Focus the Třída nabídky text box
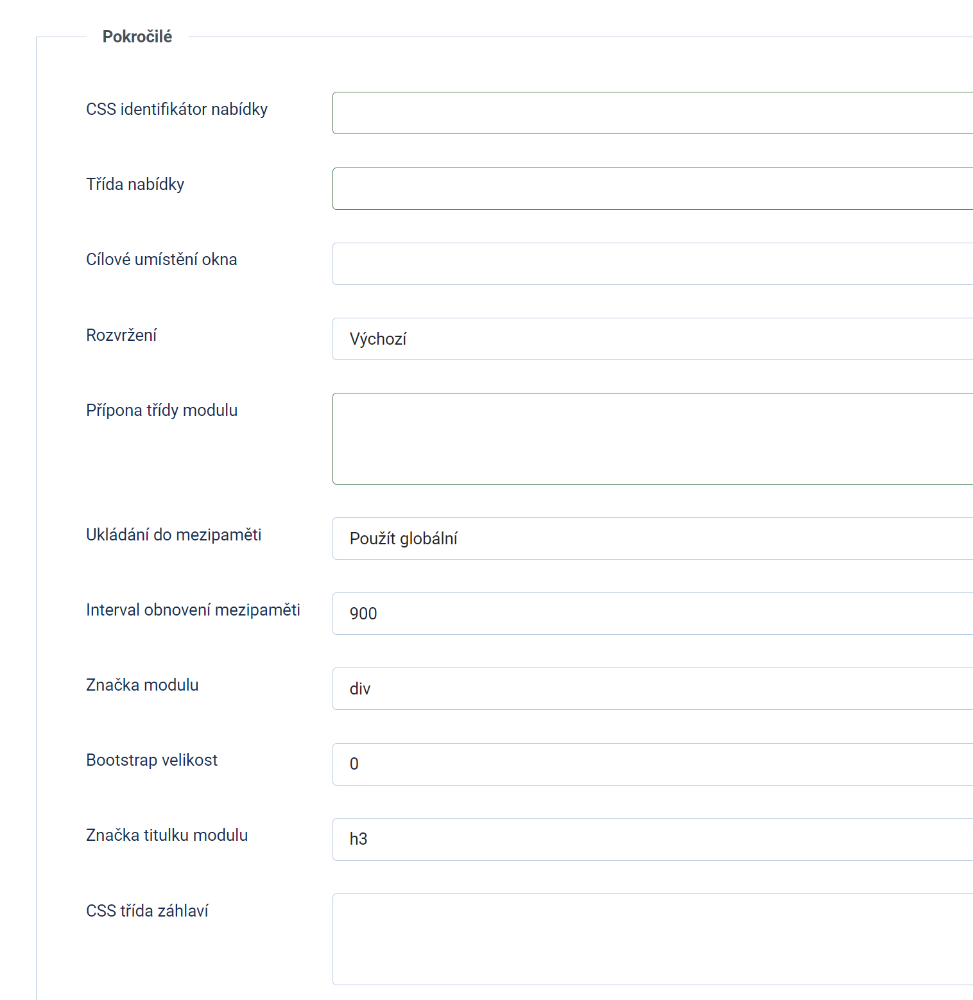Image resolution: width=973 pixels, height=1000 pixels. click(652, 188)
